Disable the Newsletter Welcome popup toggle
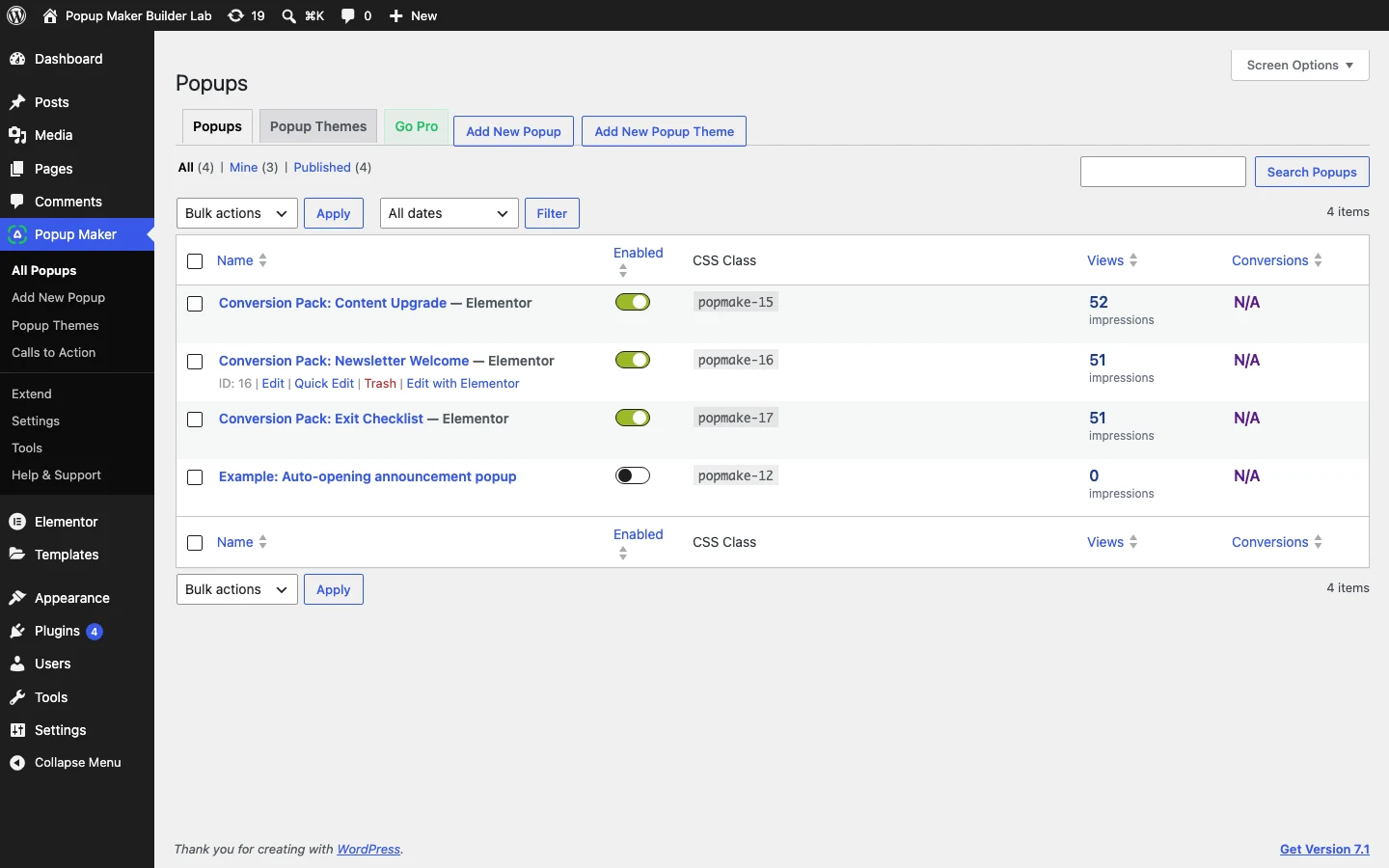Viewport: 1389px width, 868px height. click(633, 360)
